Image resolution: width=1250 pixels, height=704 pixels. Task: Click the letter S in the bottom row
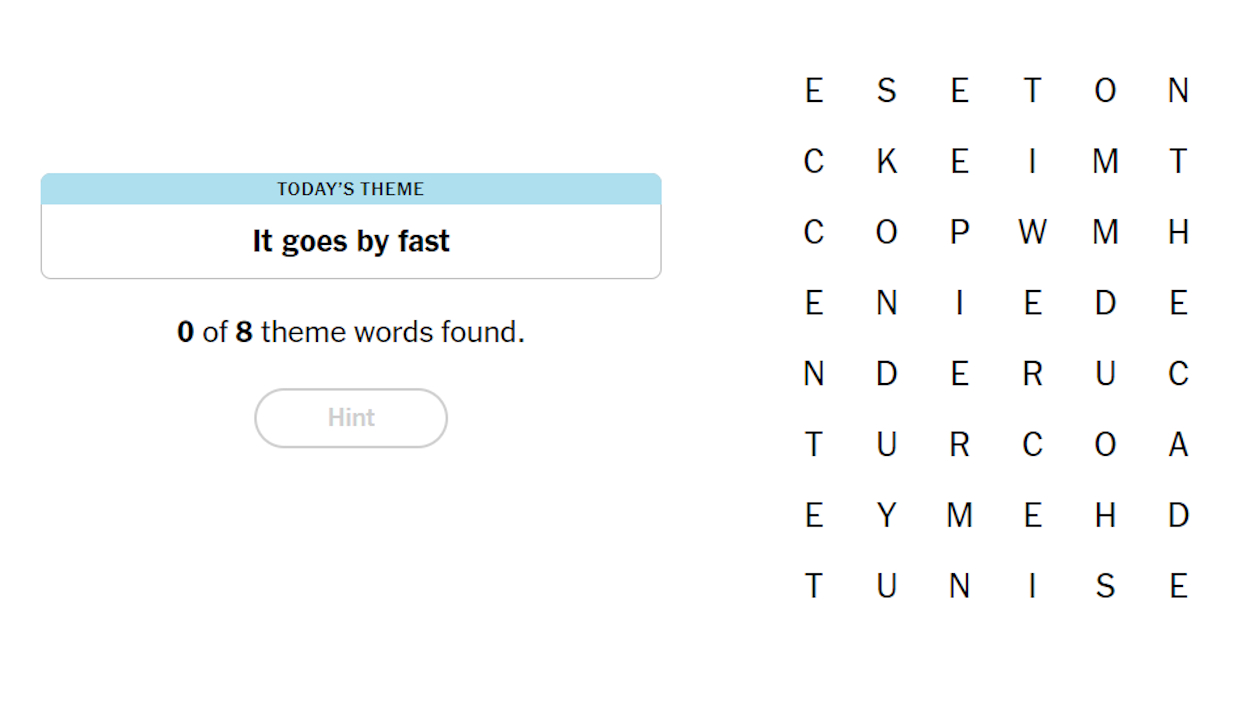pos(1105,586)
